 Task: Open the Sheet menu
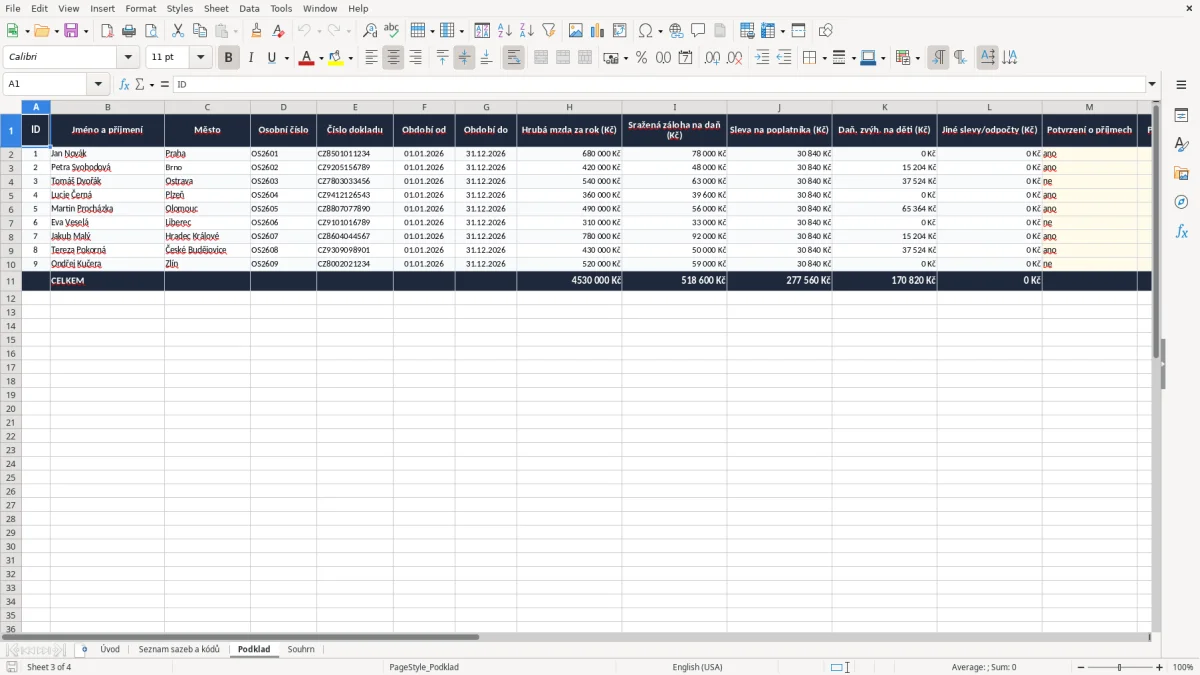(x=216, y=8)
